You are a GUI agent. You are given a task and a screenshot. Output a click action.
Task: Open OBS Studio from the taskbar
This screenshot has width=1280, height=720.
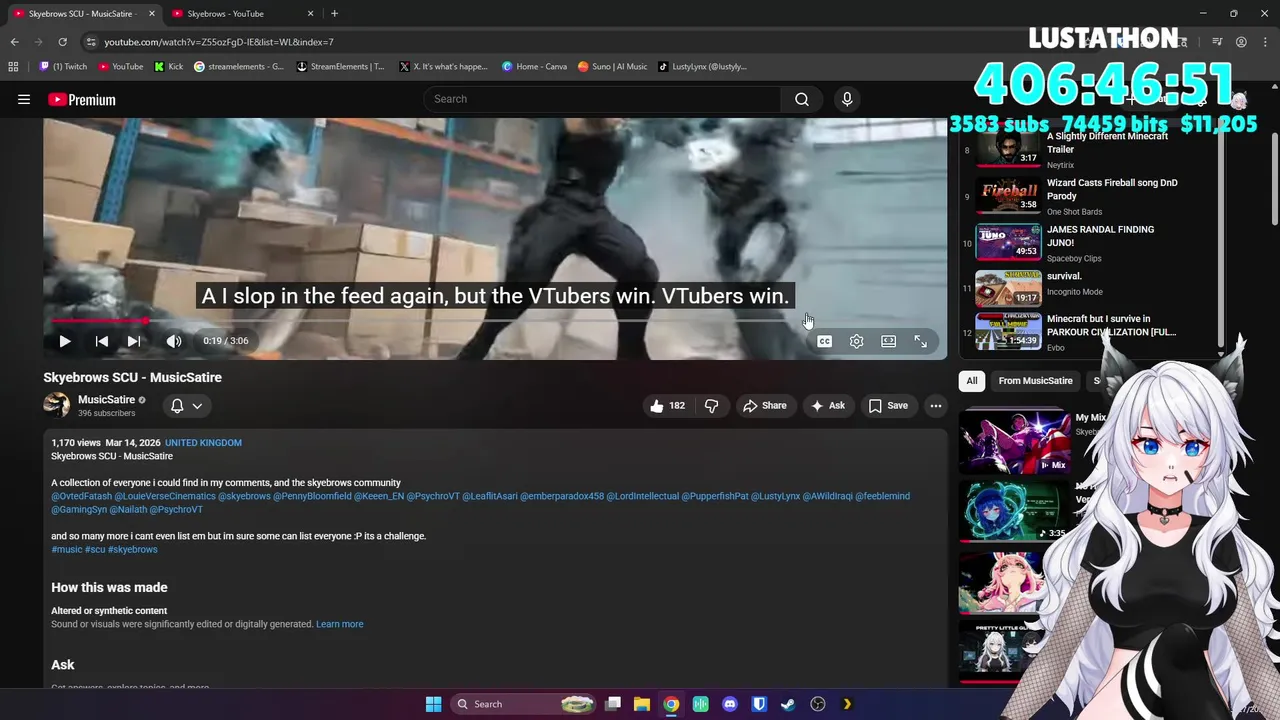(x=818, y=704)
